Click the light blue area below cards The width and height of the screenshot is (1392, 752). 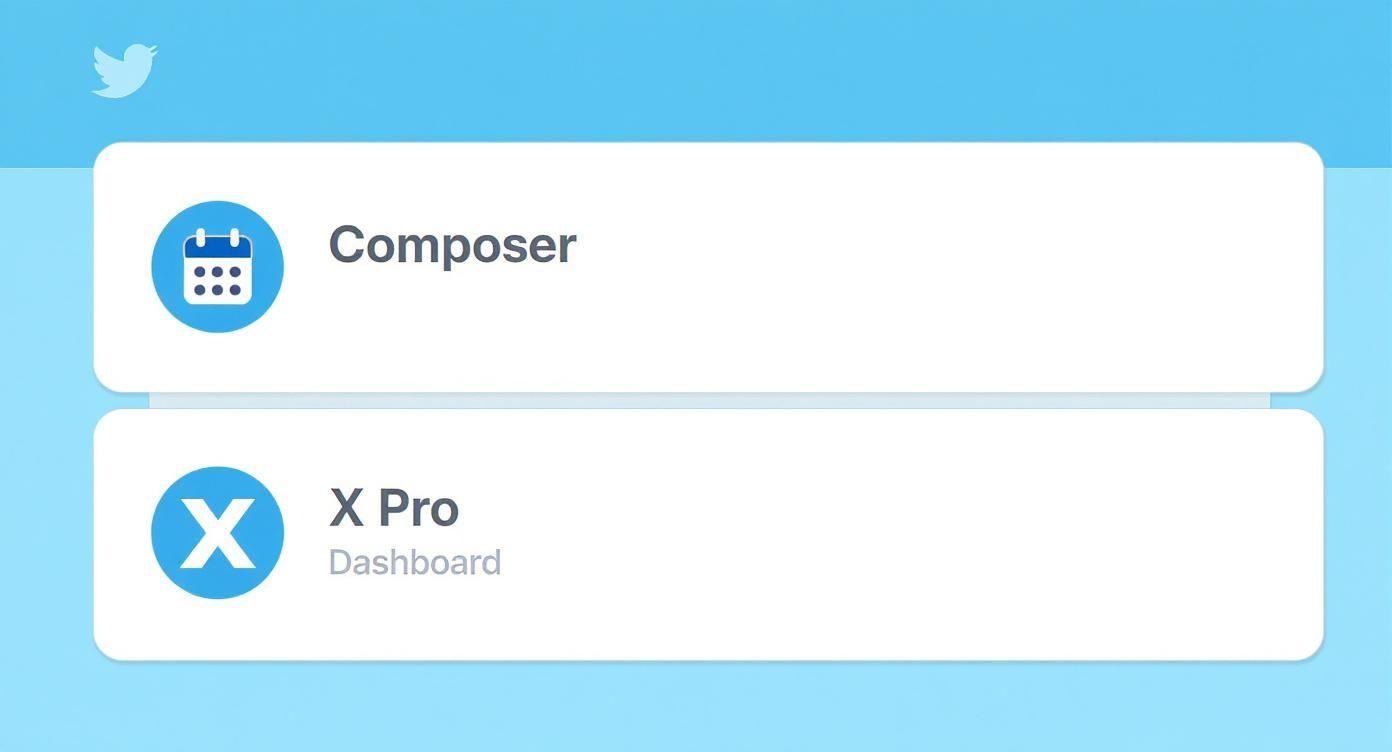click(x=700, y=708)
